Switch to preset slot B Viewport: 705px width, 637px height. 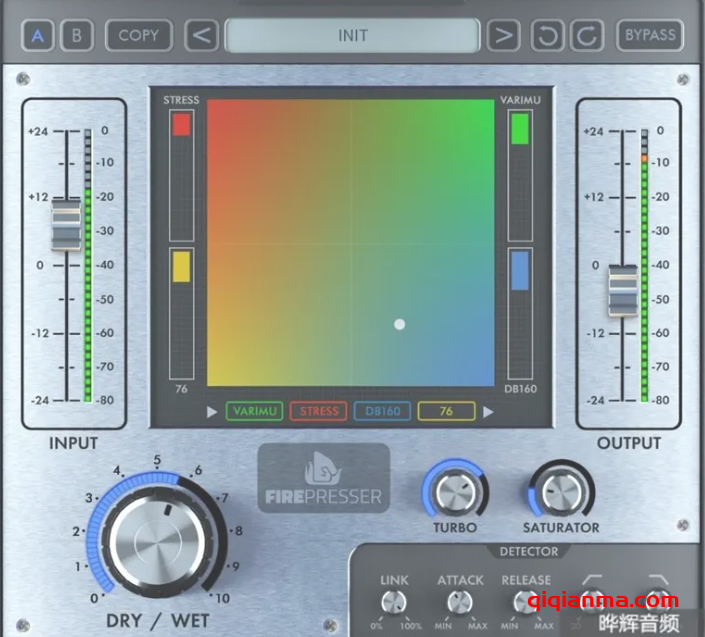[x=75, y=36]
